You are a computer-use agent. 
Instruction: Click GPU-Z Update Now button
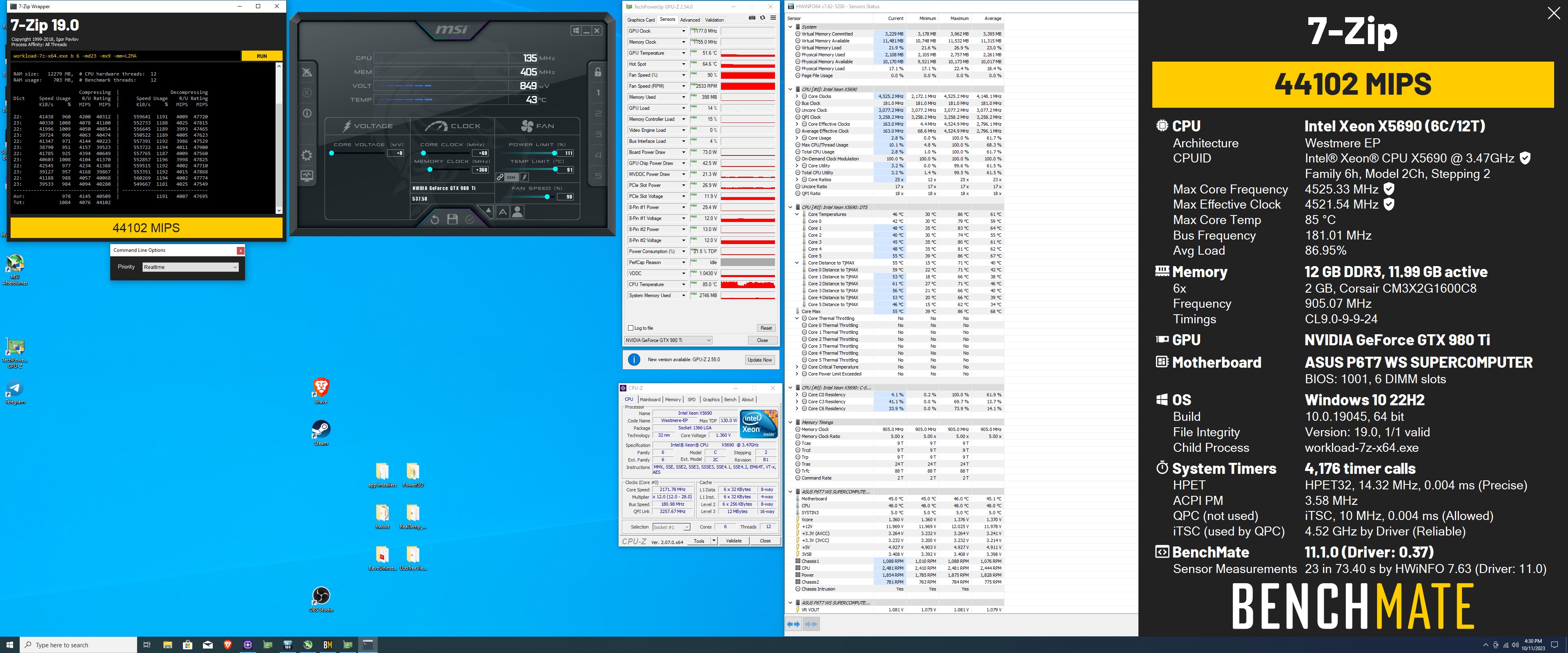click(759, 360)
